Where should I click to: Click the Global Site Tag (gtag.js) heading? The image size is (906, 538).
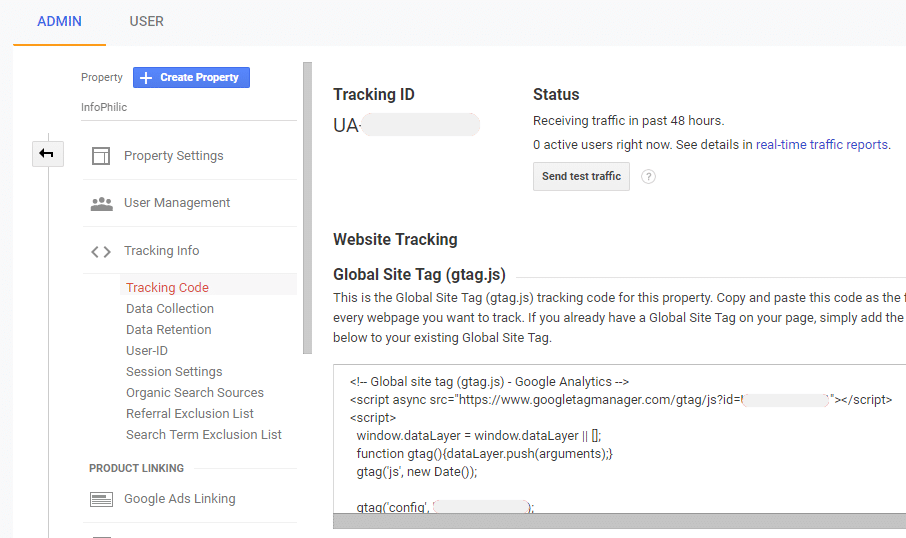click(419, 274)
